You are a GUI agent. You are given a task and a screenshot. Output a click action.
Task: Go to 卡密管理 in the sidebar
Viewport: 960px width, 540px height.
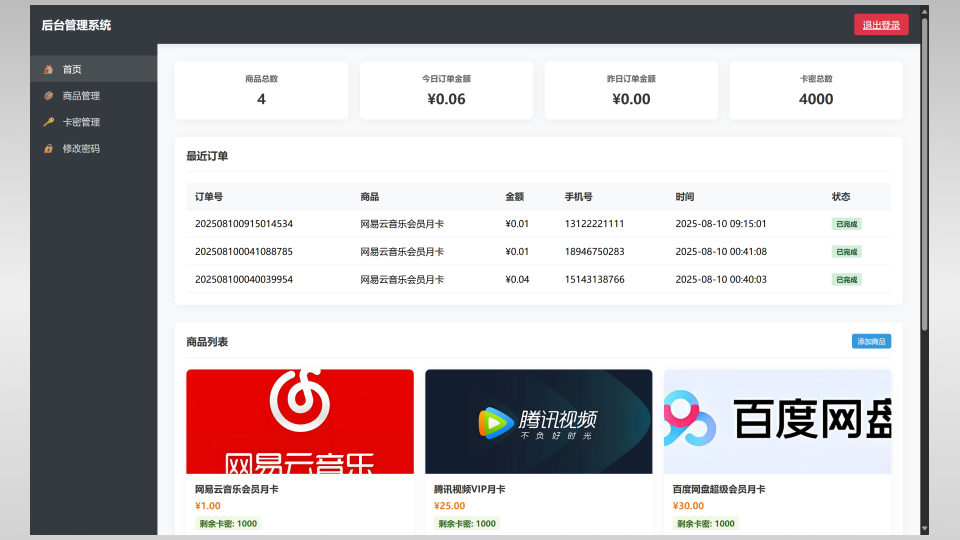pos(94,122)
